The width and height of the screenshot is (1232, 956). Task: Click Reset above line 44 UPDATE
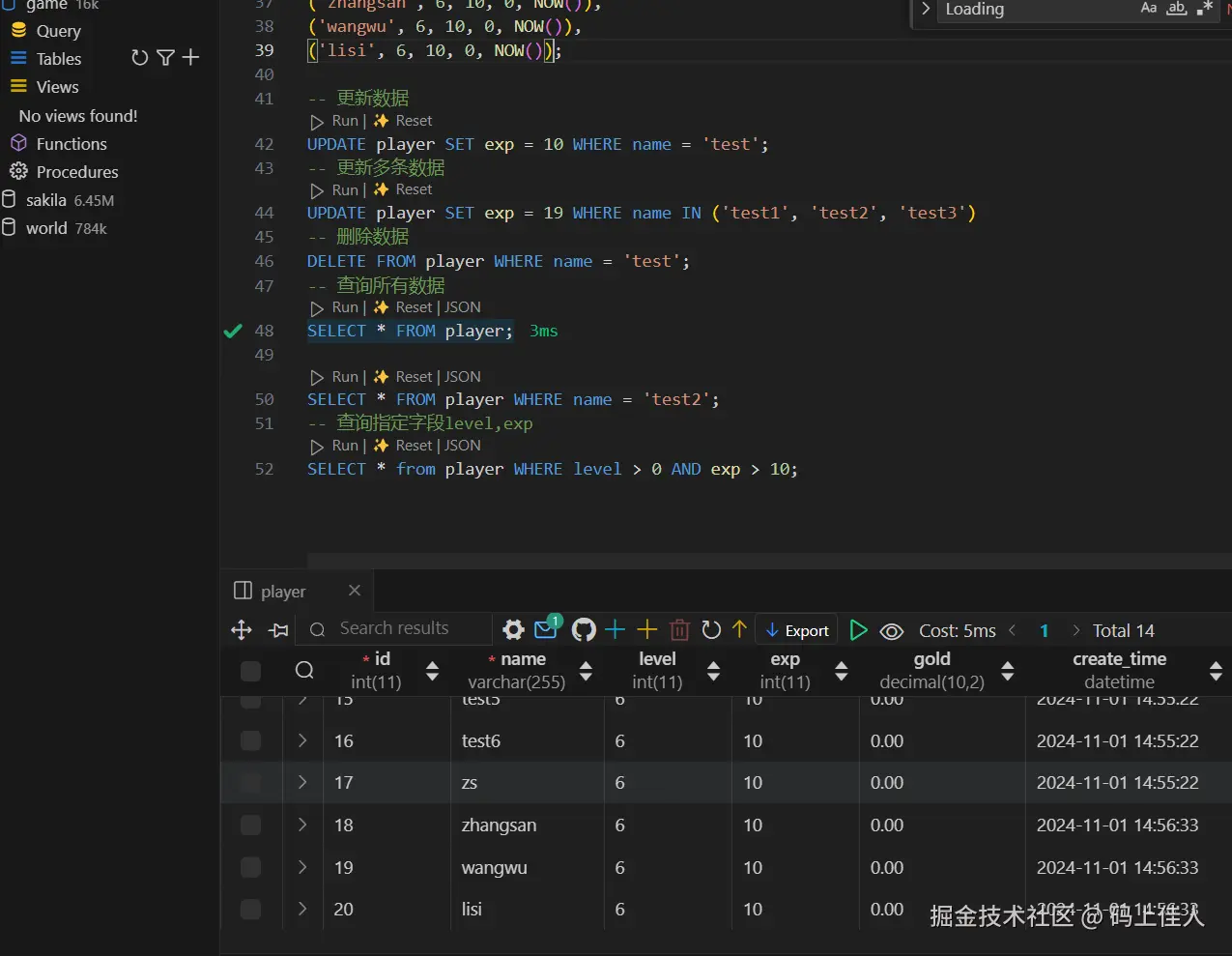(414, 189)
